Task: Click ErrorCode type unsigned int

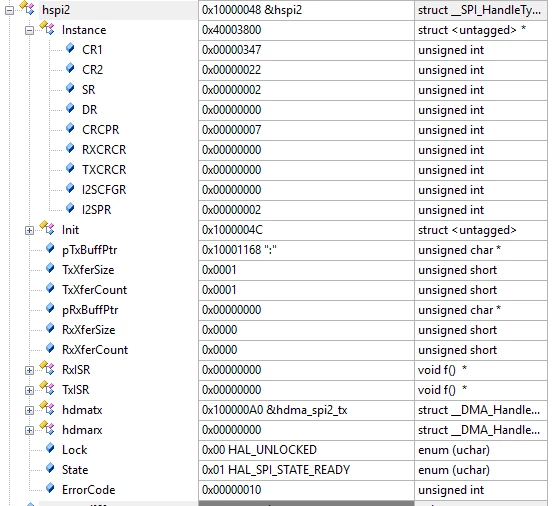Action: click(451, 490)
